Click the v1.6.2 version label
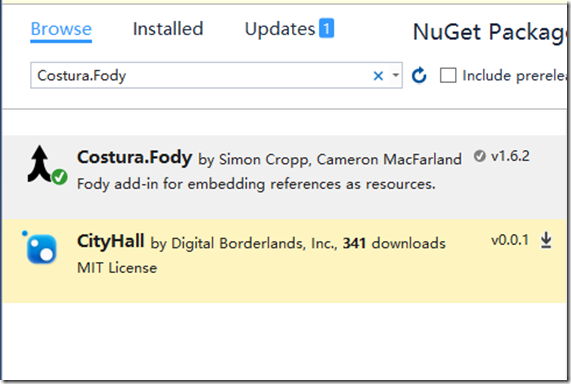This screenshot has height=384, width=571. 510,156
